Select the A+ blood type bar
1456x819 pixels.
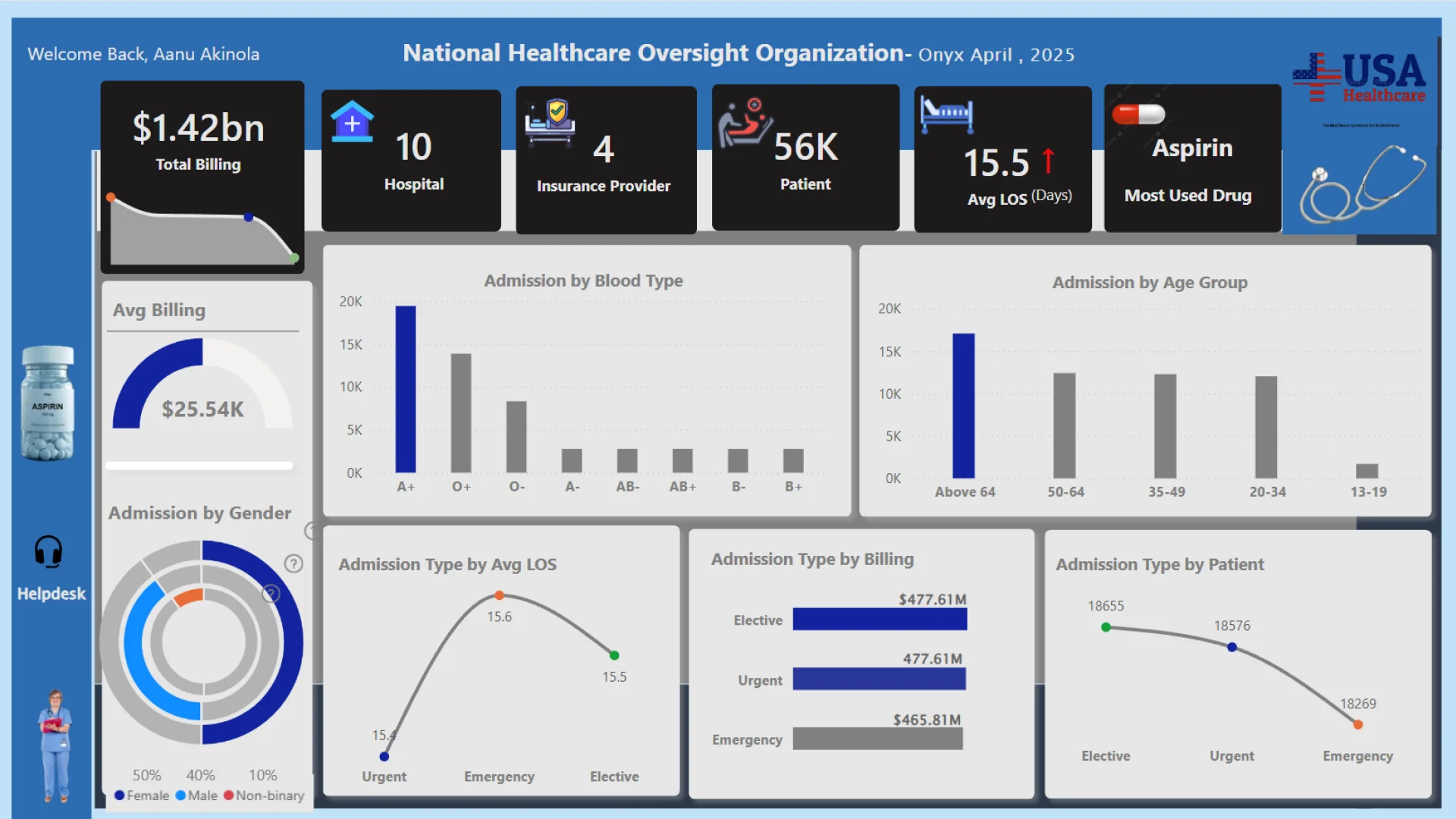(x=406, y=389)
